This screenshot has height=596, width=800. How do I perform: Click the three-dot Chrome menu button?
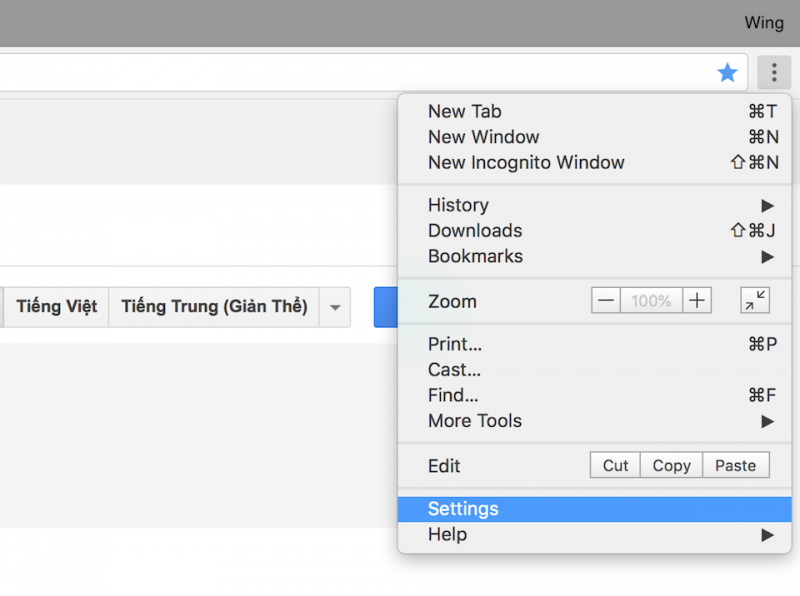[x=773, y=72]
